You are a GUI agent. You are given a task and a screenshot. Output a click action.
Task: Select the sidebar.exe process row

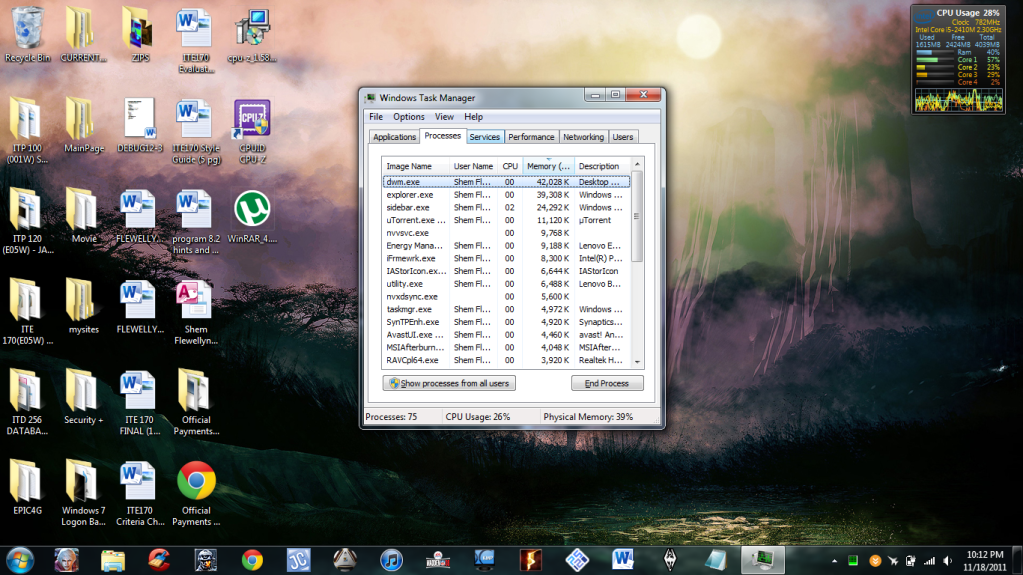pyautogui.click(x=506, y=208)
